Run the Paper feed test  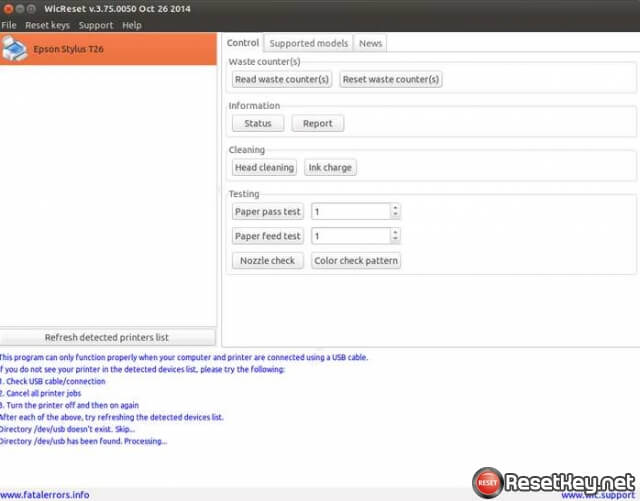(267, 236)
